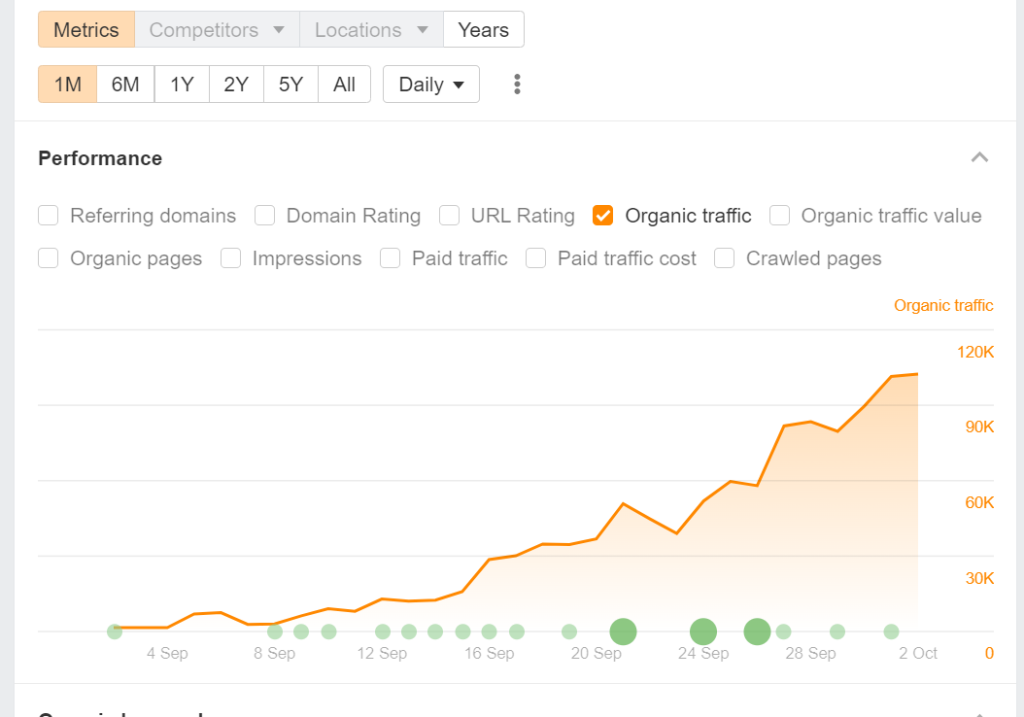Enable the Organic traffic value metric
The width and height of the screenshot is (1024, 717).
(779, 215)
